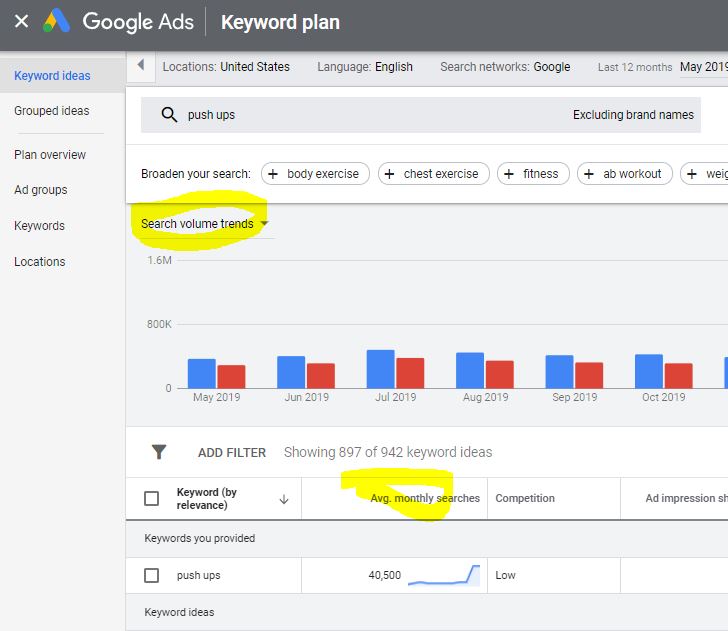Open the Keywords section
This screenshot has width=728, height=631.
coord(39,226)
